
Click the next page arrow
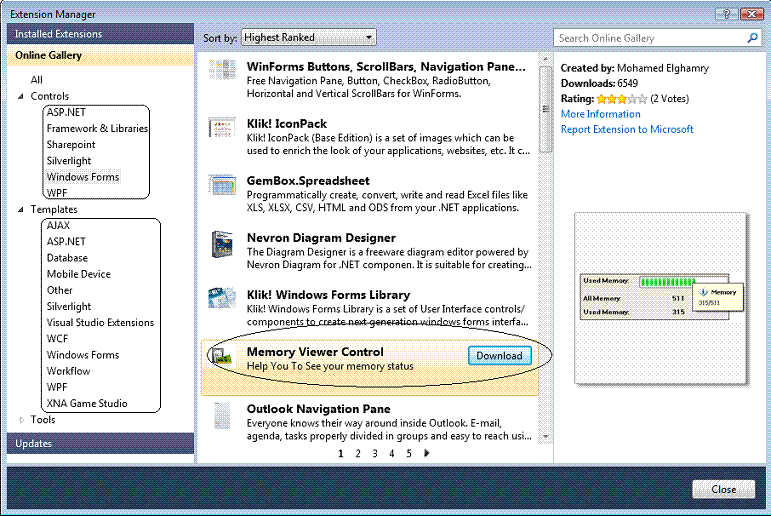pos(426,453)
